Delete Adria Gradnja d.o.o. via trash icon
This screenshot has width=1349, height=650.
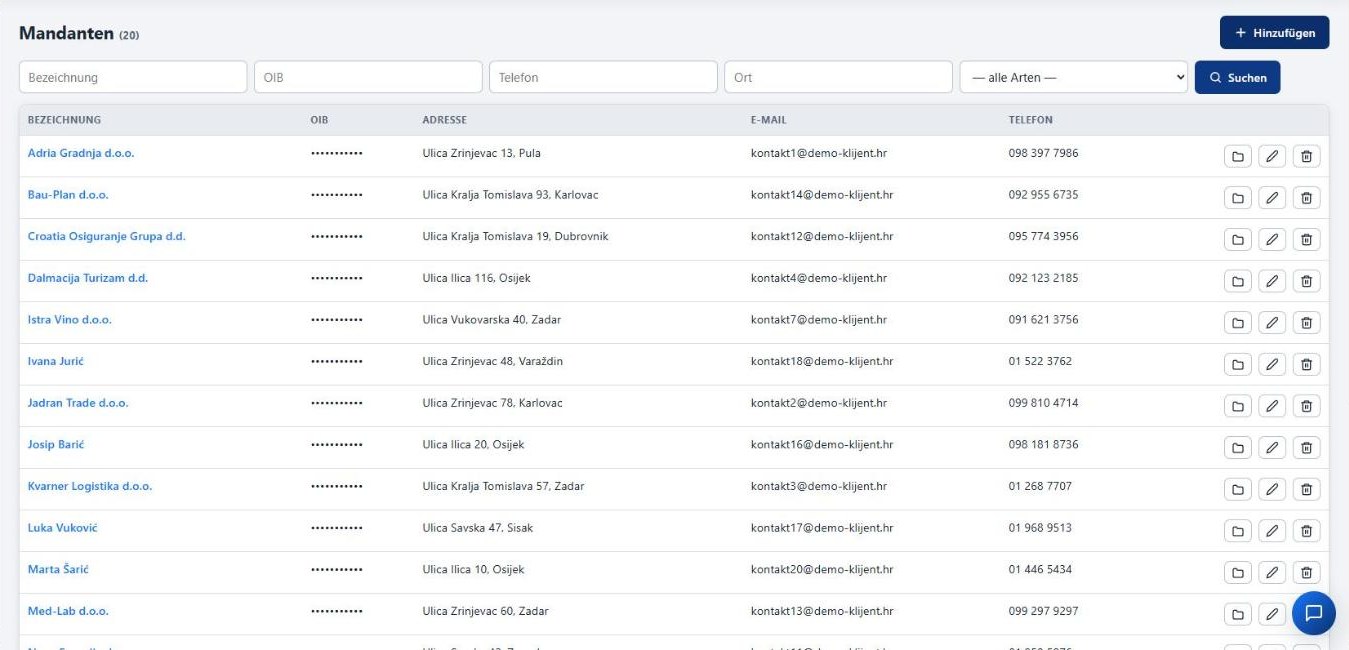tap(1306, 157)
